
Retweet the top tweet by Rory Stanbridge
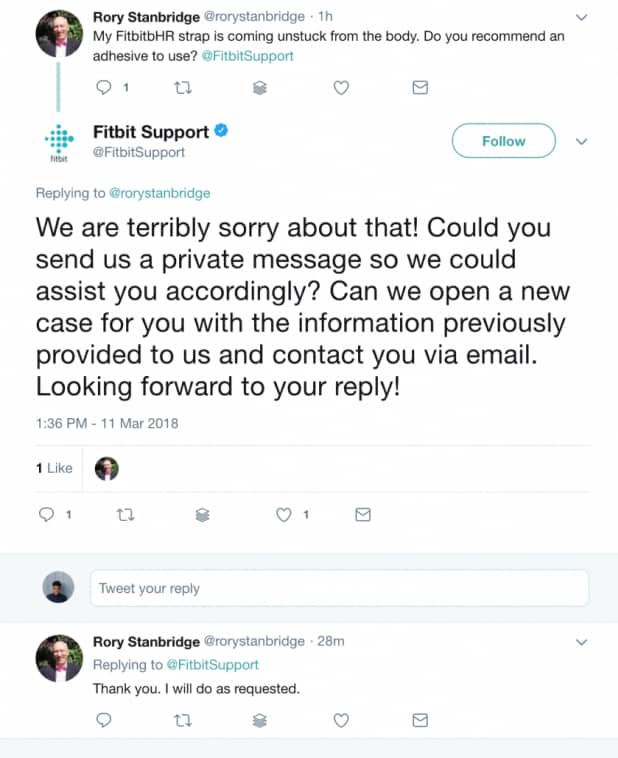pyautogui.click(x=181, y=88)
